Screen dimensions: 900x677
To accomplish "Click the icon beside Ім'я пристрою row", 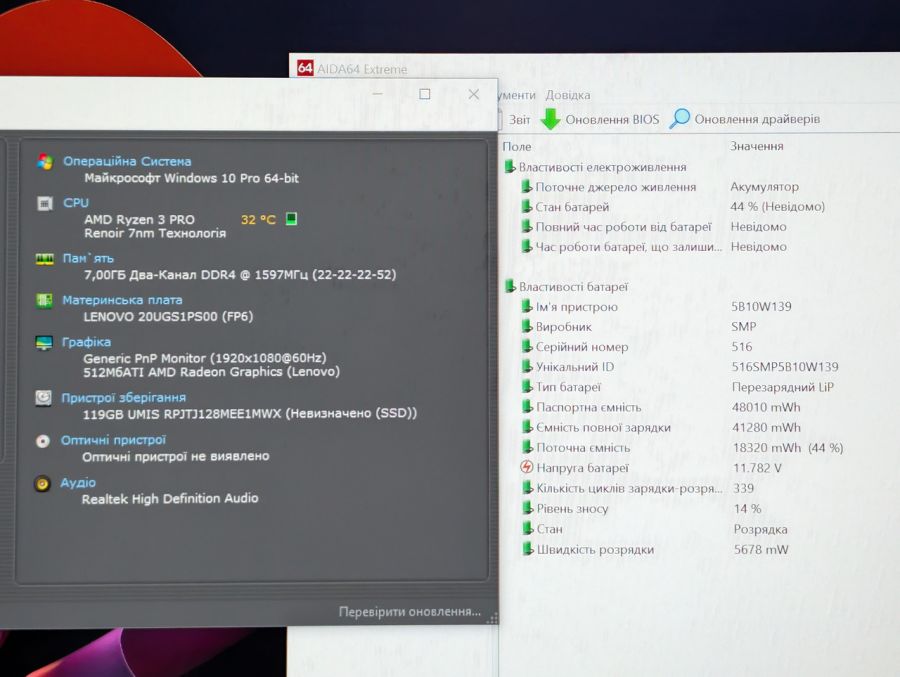I will (x=526, y=306).
